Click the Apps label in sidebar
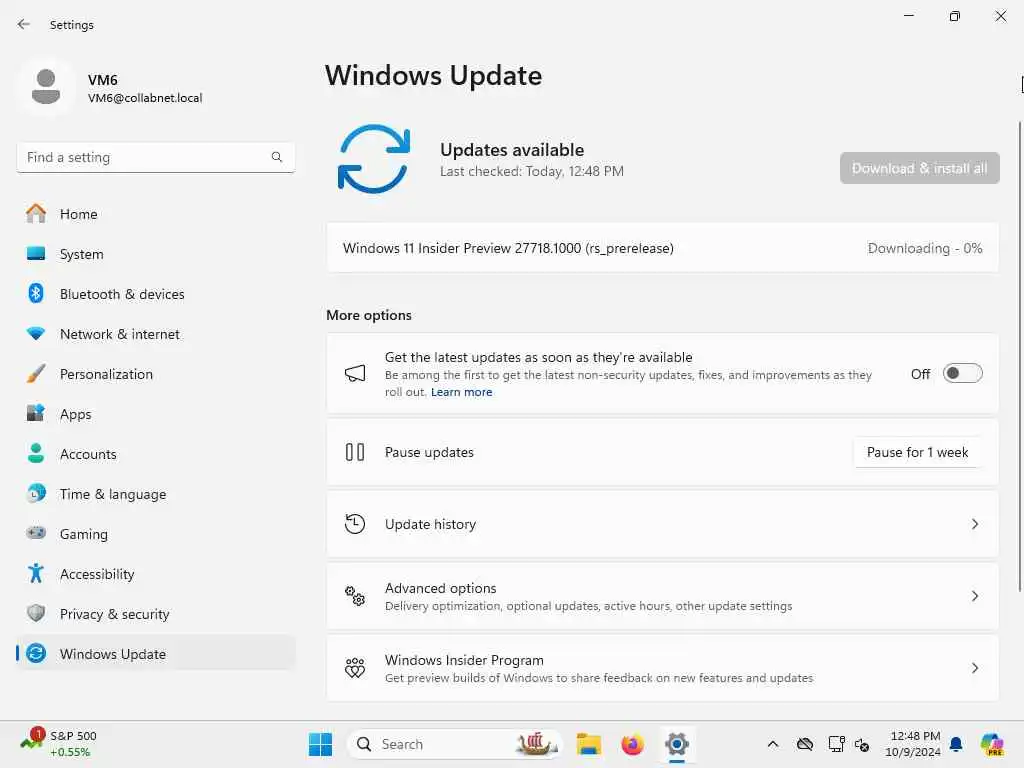The height and width of the screenshot is (768, 1024). click(x=76, y=414)
